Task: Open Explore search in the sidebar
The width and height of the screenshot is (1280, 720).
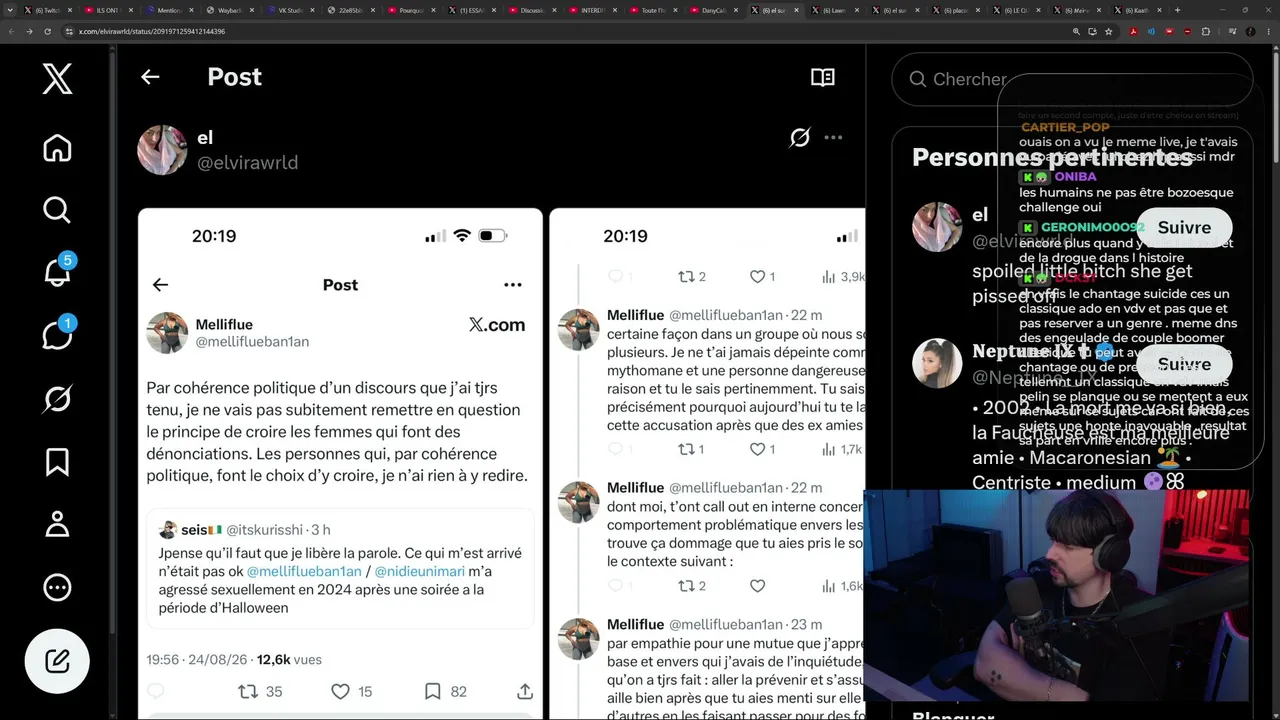Action: click(57, 210)
